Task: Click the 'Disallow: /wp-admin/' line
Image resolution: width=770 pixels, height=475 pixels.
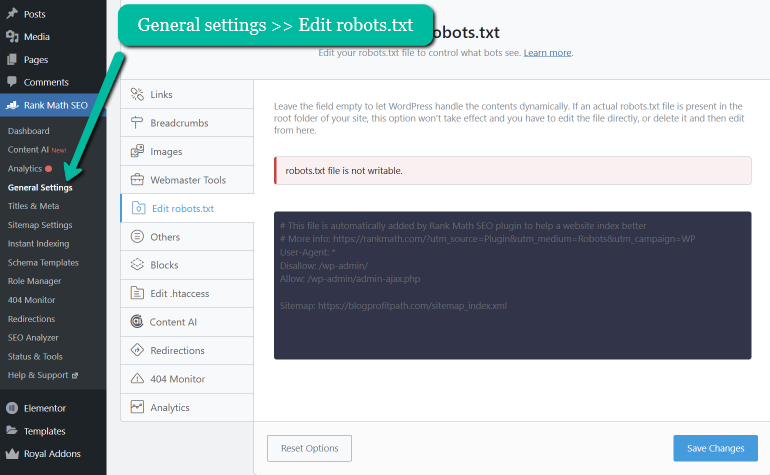Action: pos(324,266)
